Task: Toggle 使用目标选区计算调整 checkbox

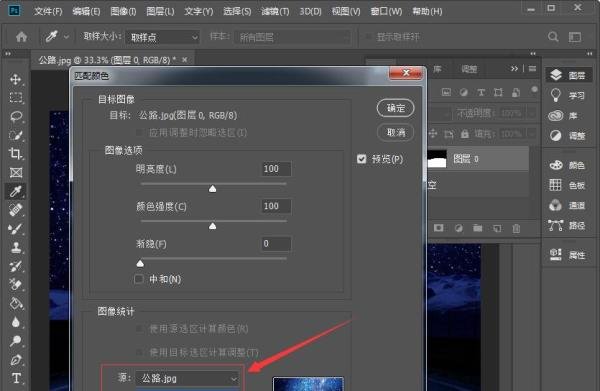Action: pos(140,352)
